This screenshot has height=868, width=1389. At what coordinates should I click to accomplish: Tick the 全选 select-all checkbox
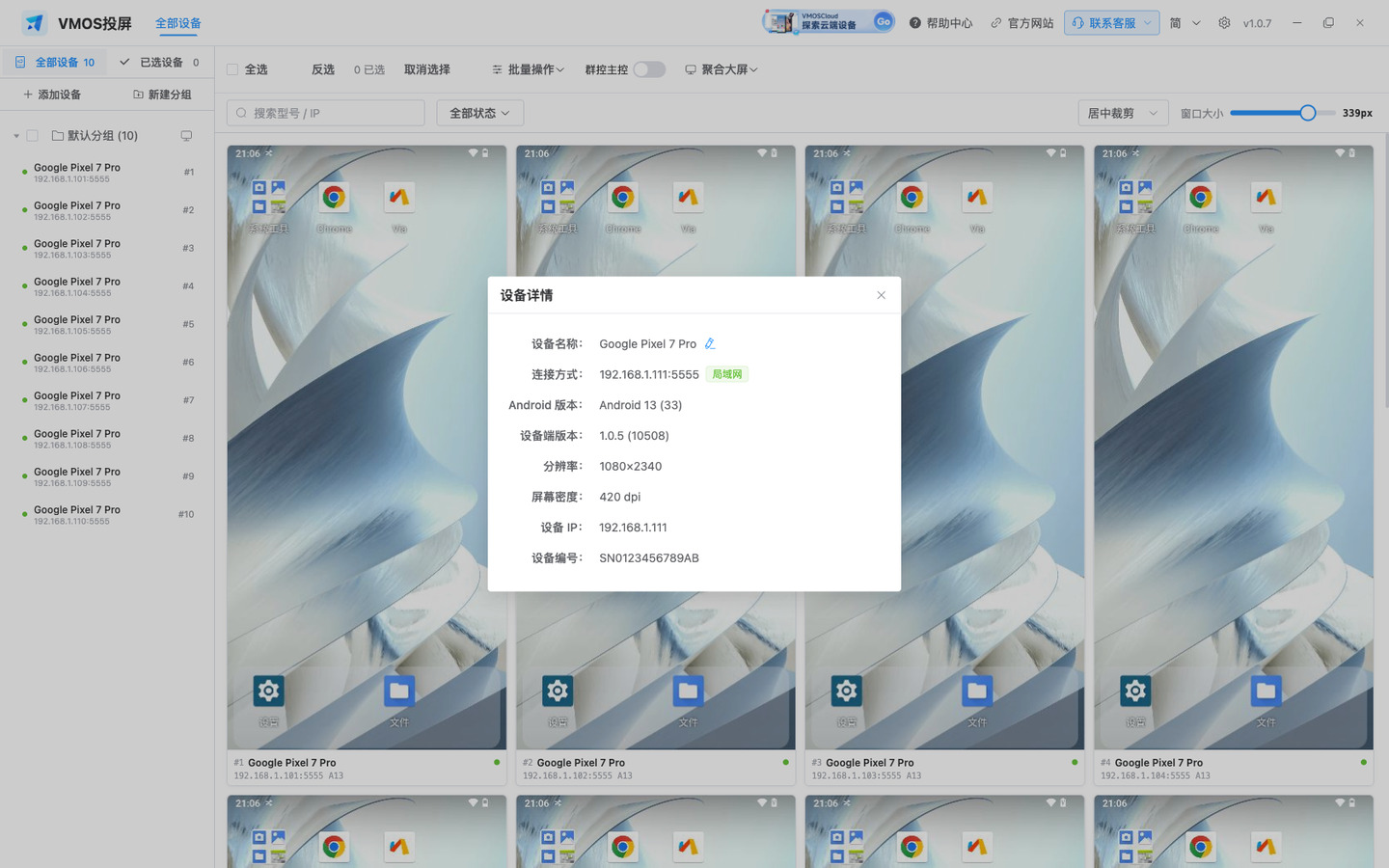232,69
